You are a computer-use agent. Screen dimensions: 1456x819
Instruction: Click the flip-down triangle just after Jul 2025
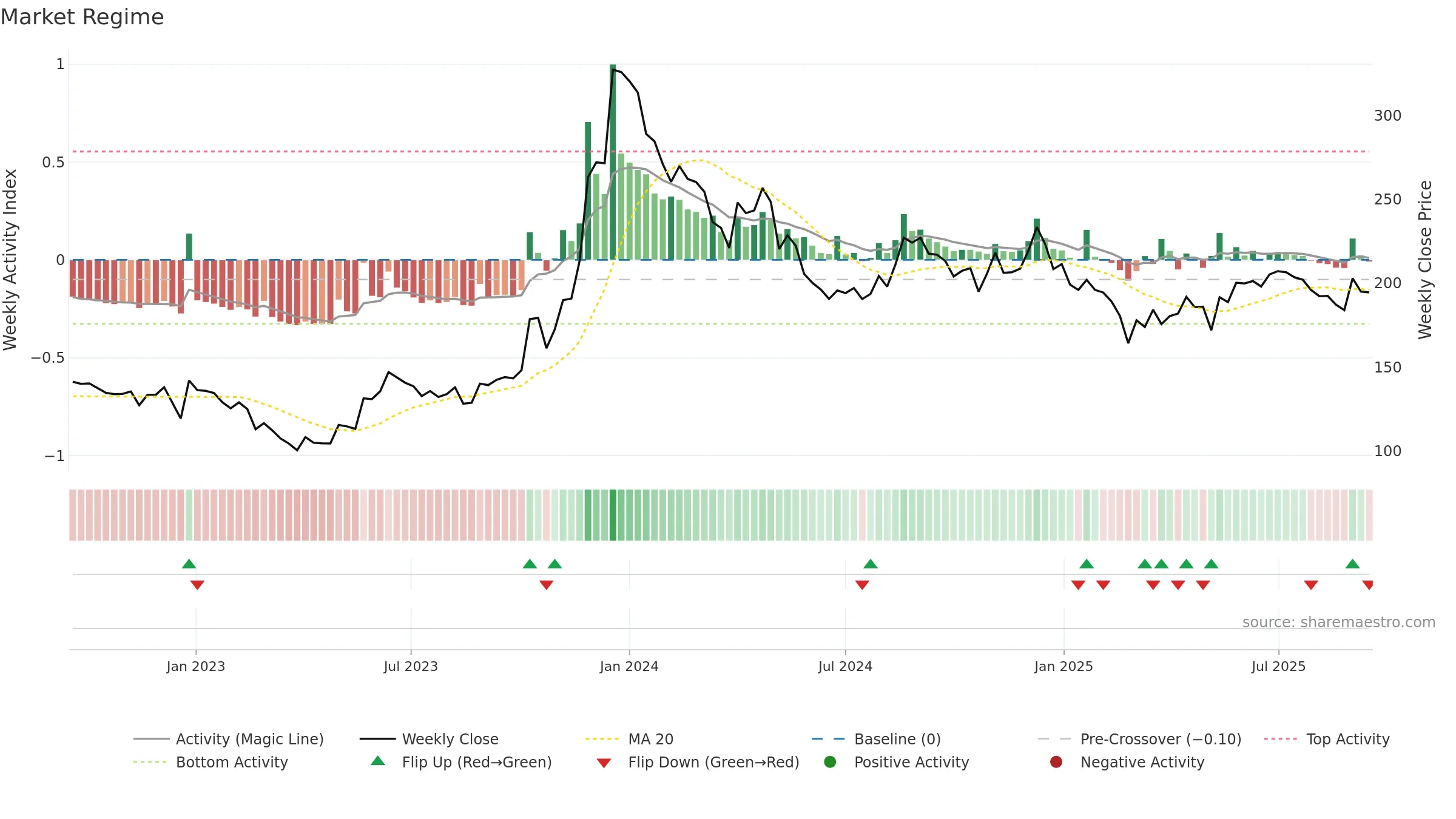[1311, 585]
